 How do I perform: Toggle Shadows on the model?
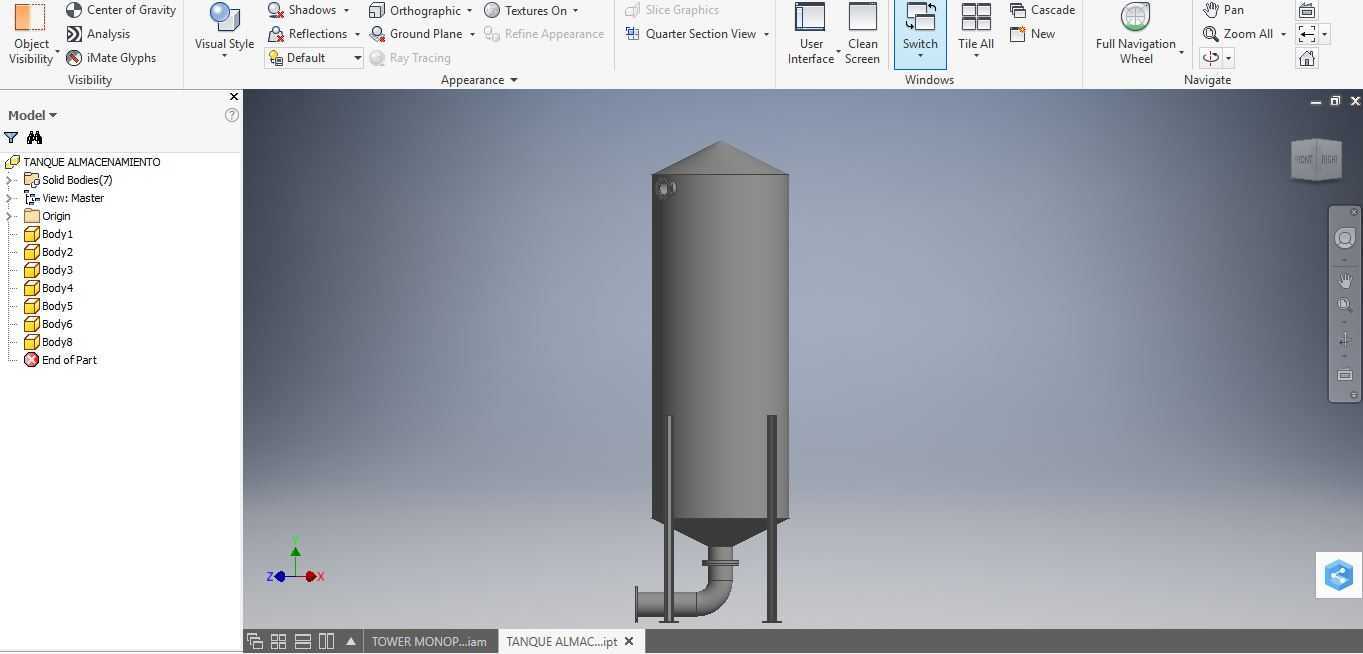click(x=302, y=10)
